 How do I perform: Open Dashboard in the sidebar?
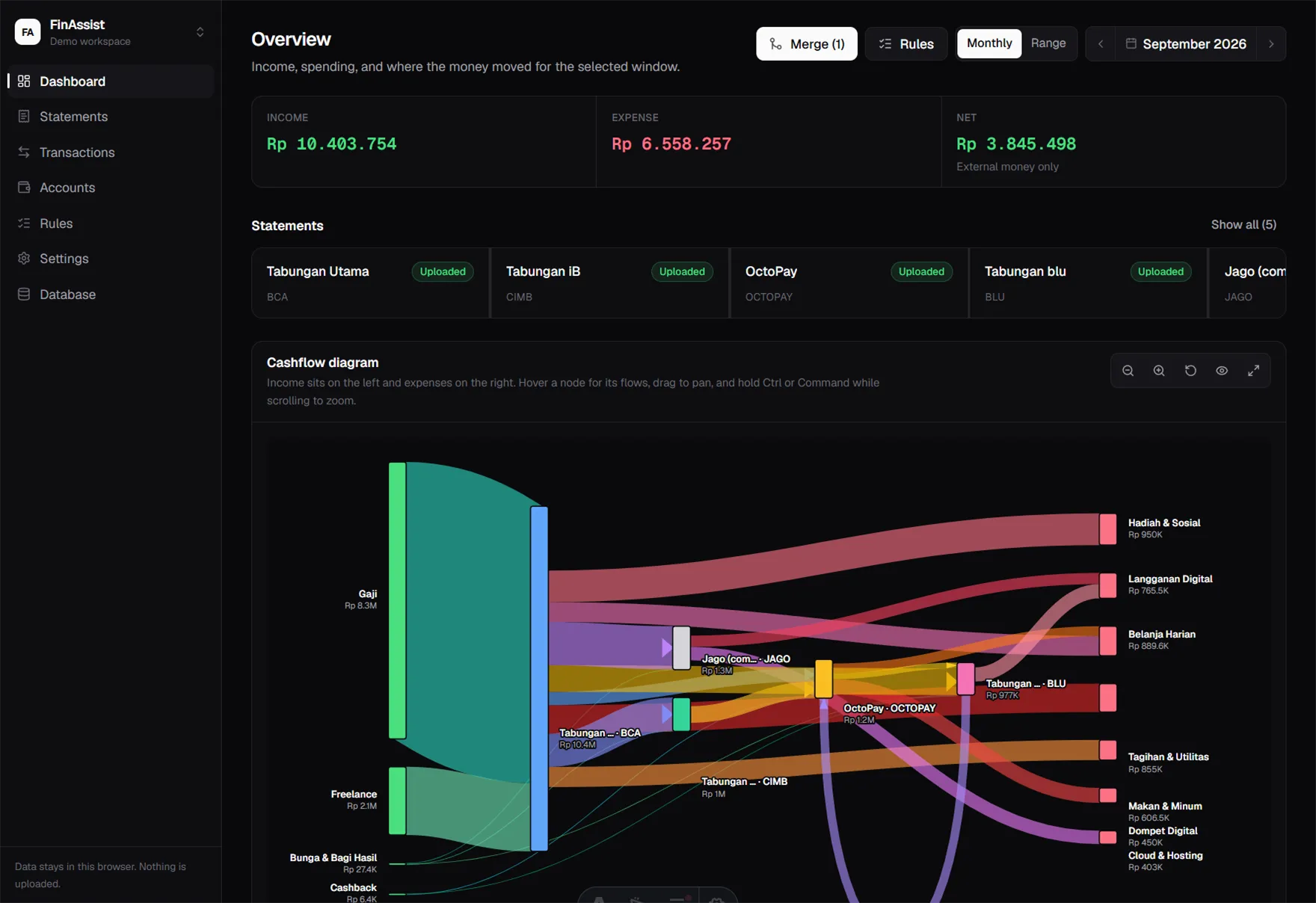point(111,81)
